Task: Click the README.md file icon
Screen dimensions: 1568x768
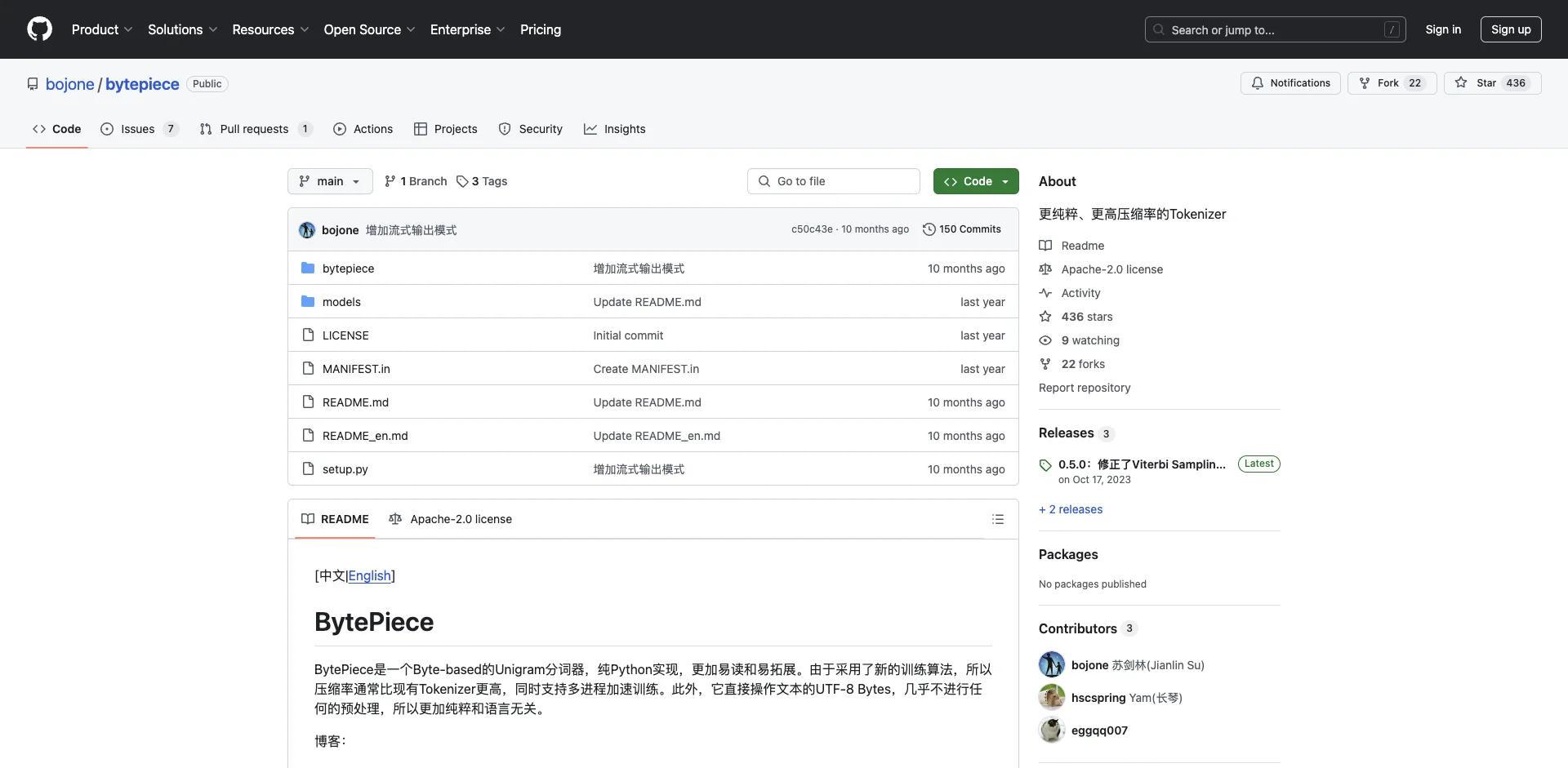Action: [x=308, y=402]
